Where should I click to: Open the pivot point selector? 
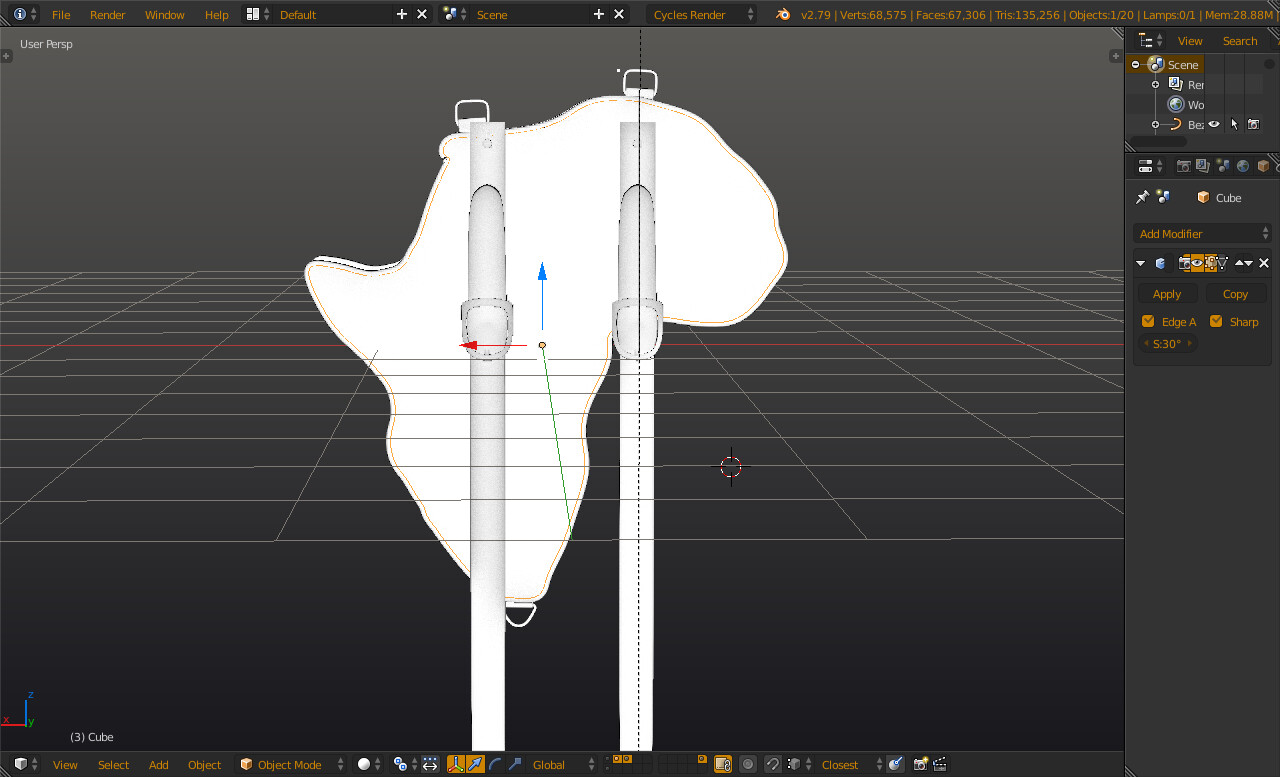click(404, 764)
